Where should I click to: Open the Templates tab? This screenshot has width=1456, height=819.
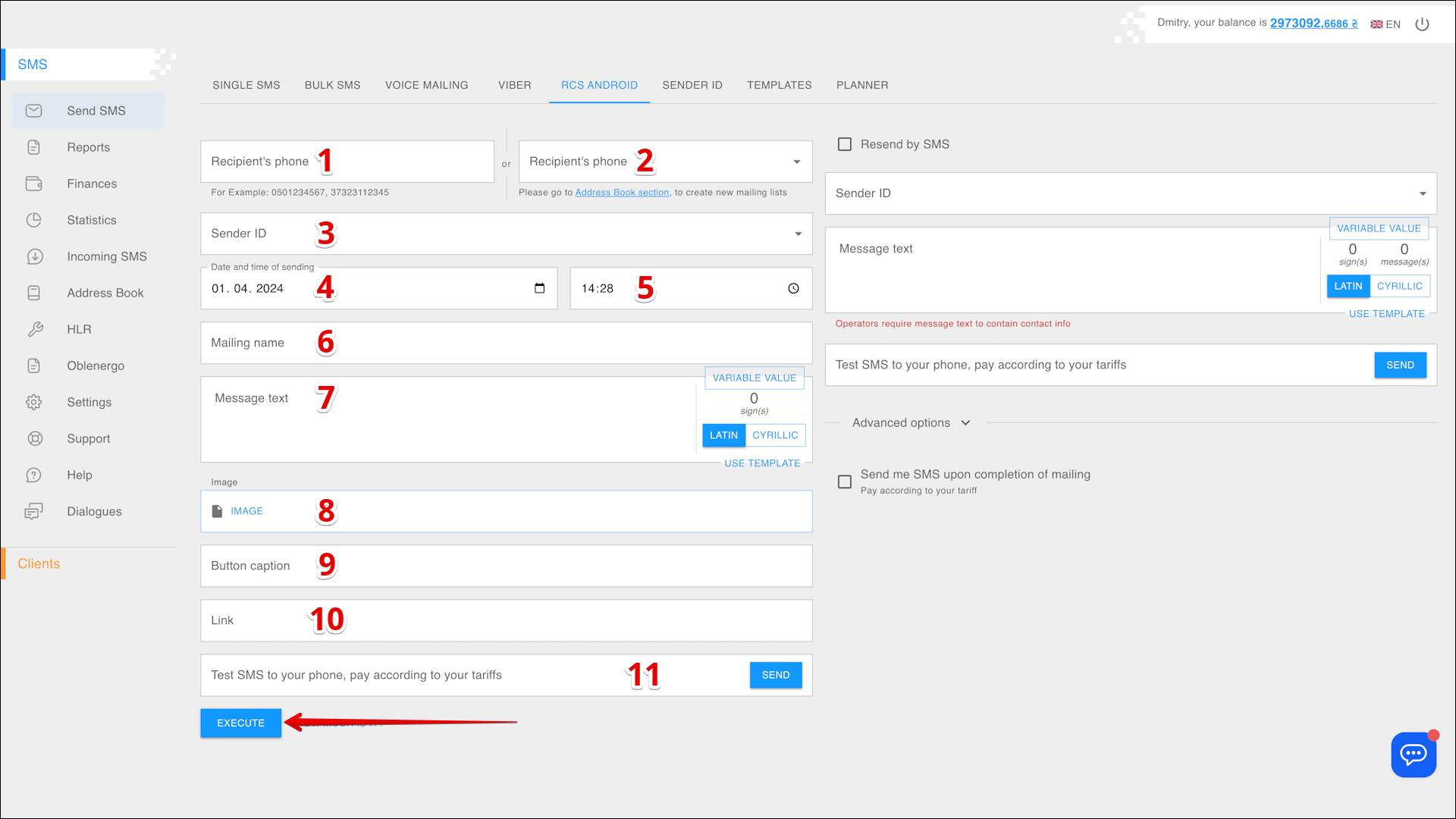[779, 85]
